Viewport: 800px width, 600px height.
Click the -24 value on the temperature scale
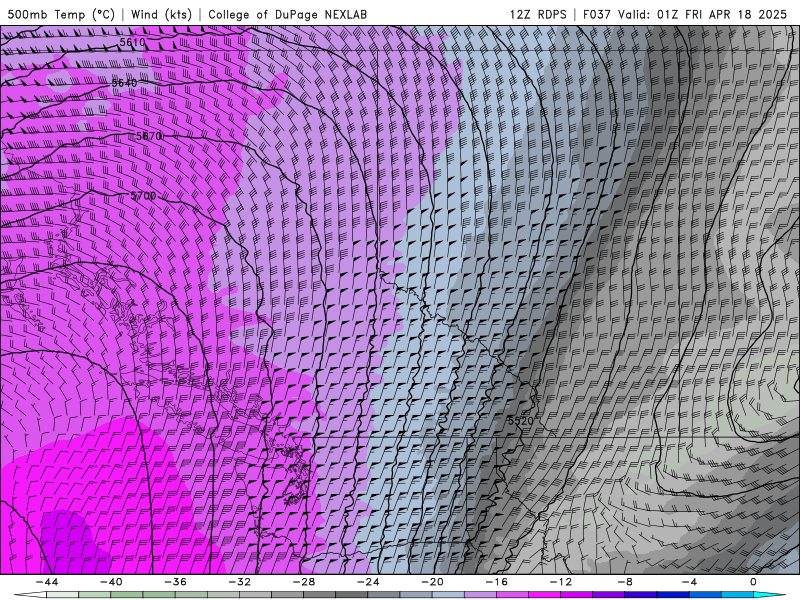tap(368, 582)
